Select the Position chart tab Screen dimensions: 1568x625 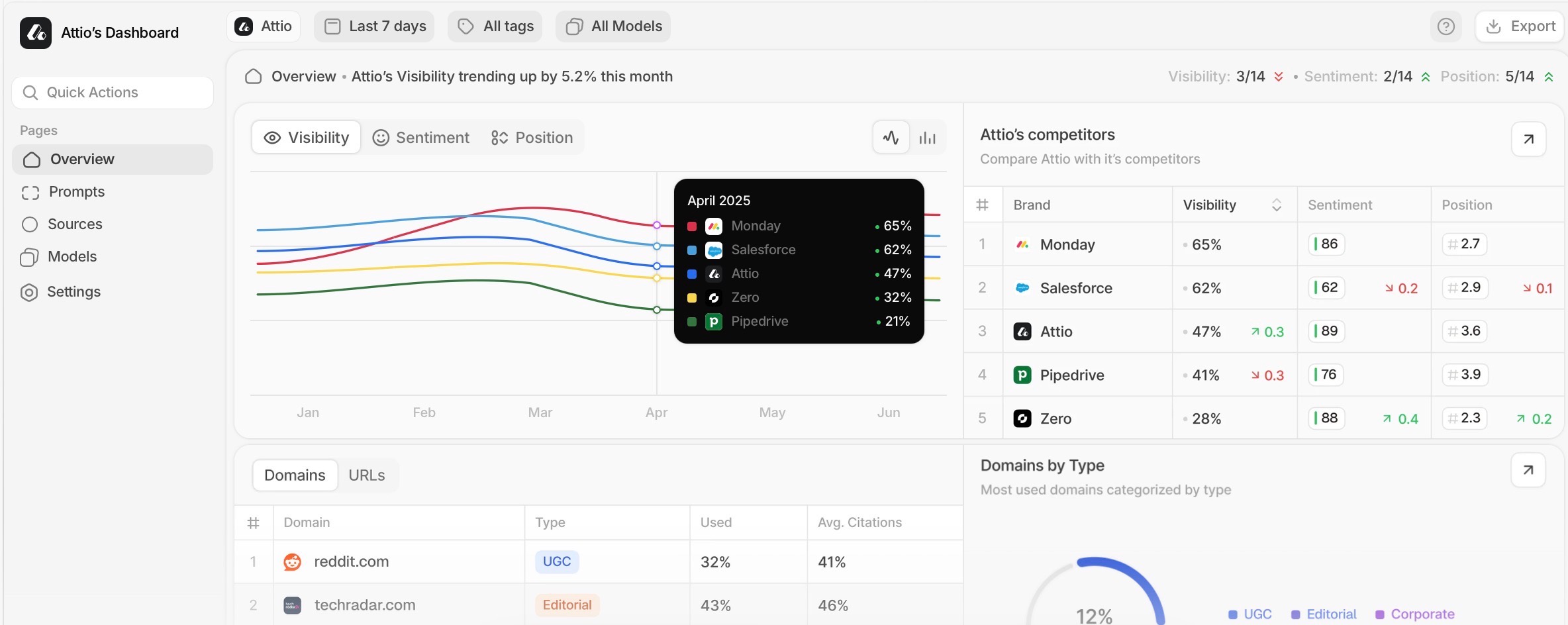click(532, 138)
